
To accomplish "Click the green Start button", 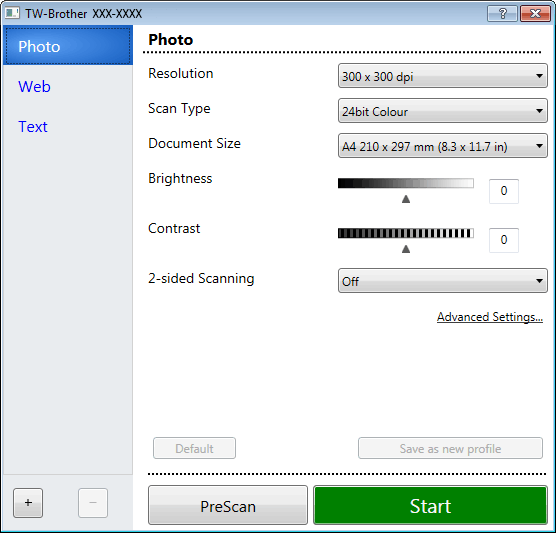I will tap(430, 505).
